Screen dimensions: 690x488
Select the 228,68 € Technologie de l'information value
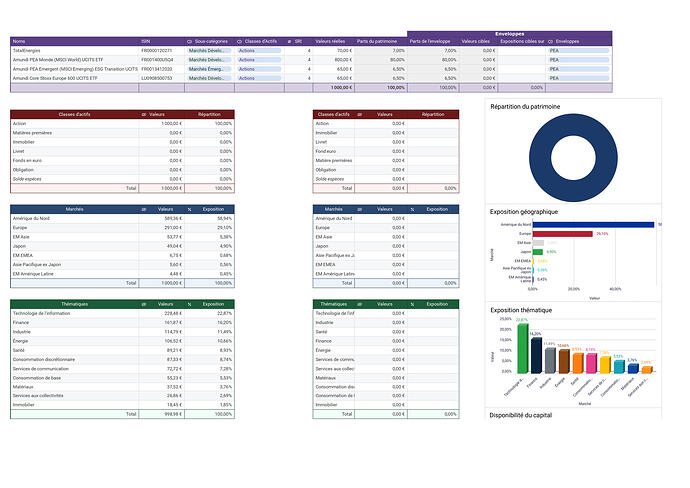tap(161, 313)
